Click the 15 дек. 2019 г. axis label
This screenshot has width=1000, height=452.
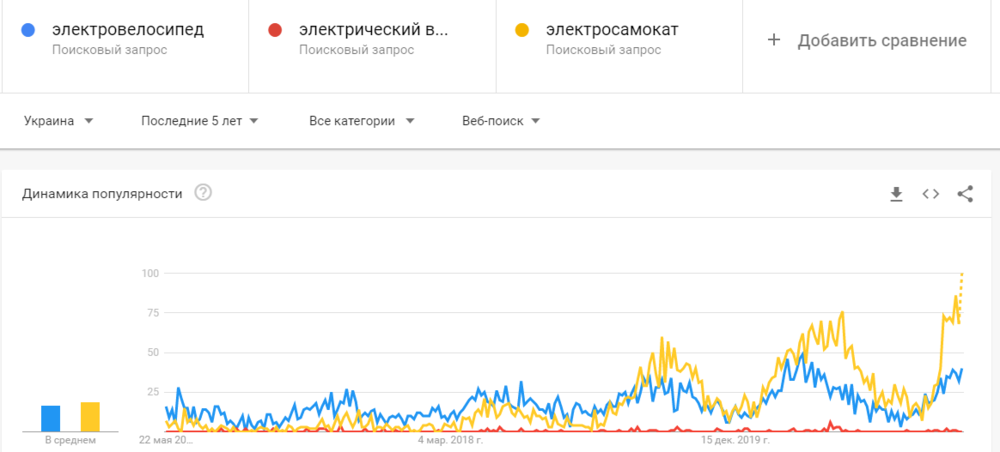pyautogui.click(x=735, y=439)
